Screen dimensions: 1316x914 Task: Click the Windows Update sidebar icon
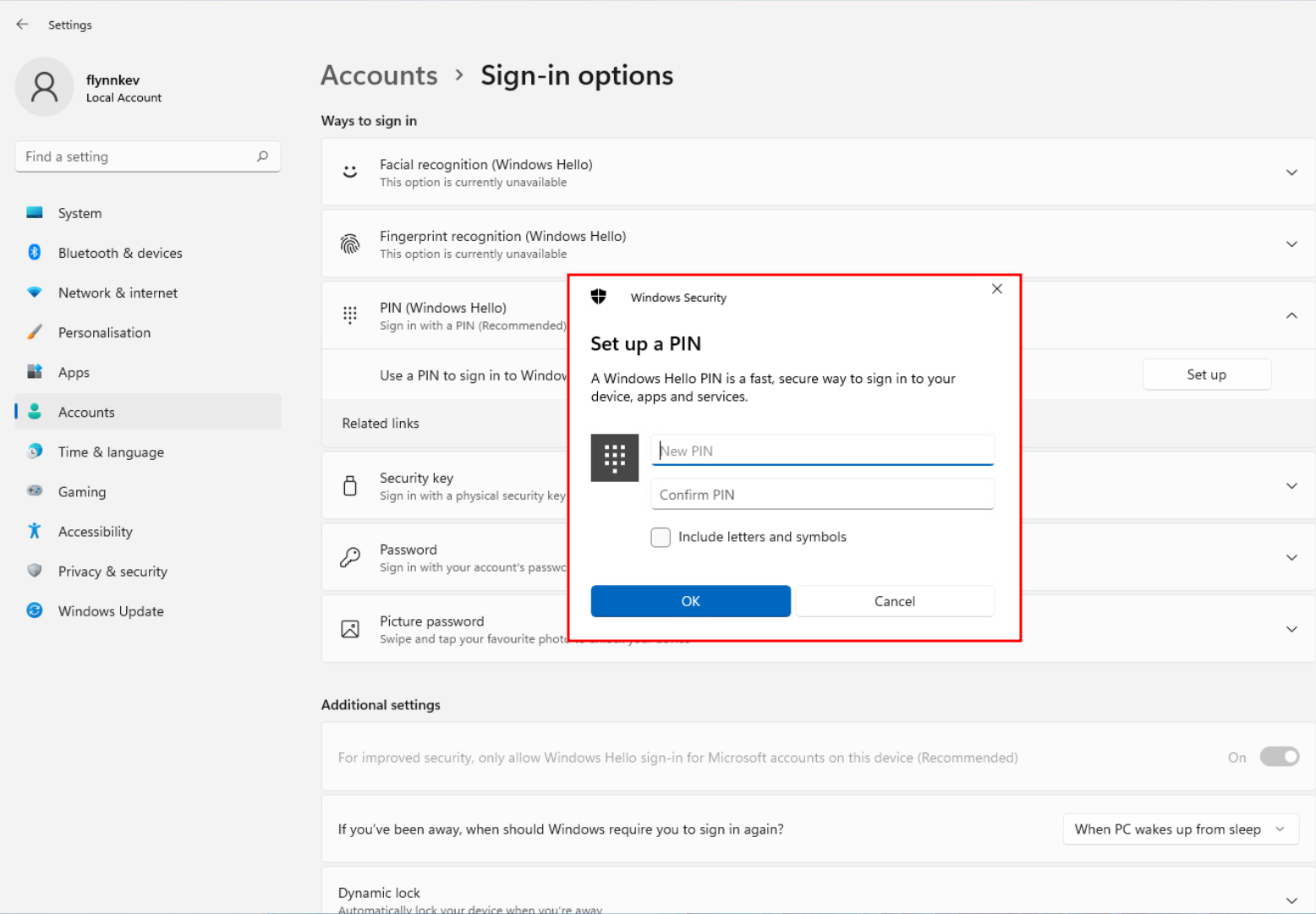[35, 610]
